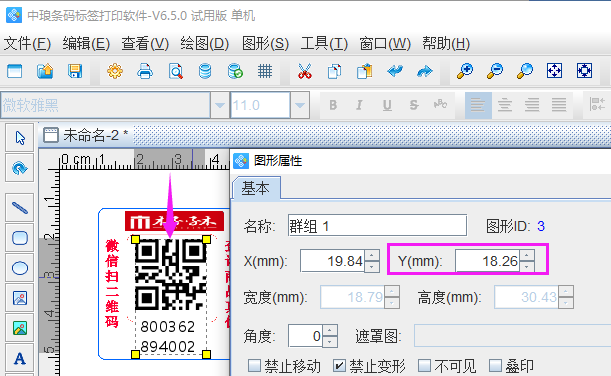Paste with the clipboard icon
The width and height of the screenshot is (611, 376).
365,71
